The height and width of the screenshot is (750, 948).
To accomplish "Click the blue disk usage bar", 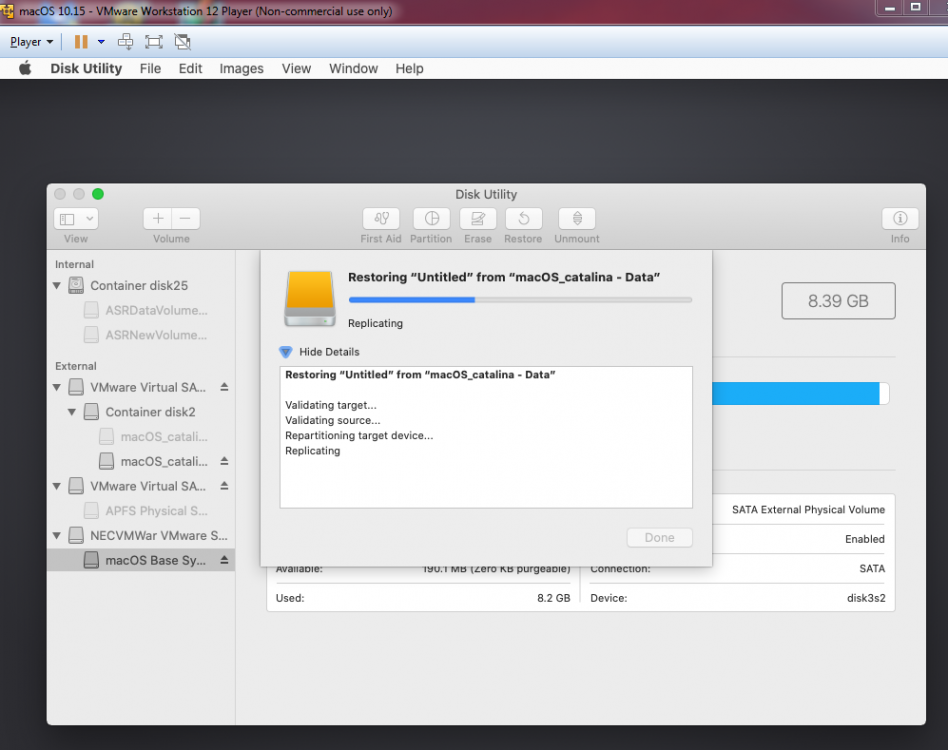I will [x=796, y=393].
